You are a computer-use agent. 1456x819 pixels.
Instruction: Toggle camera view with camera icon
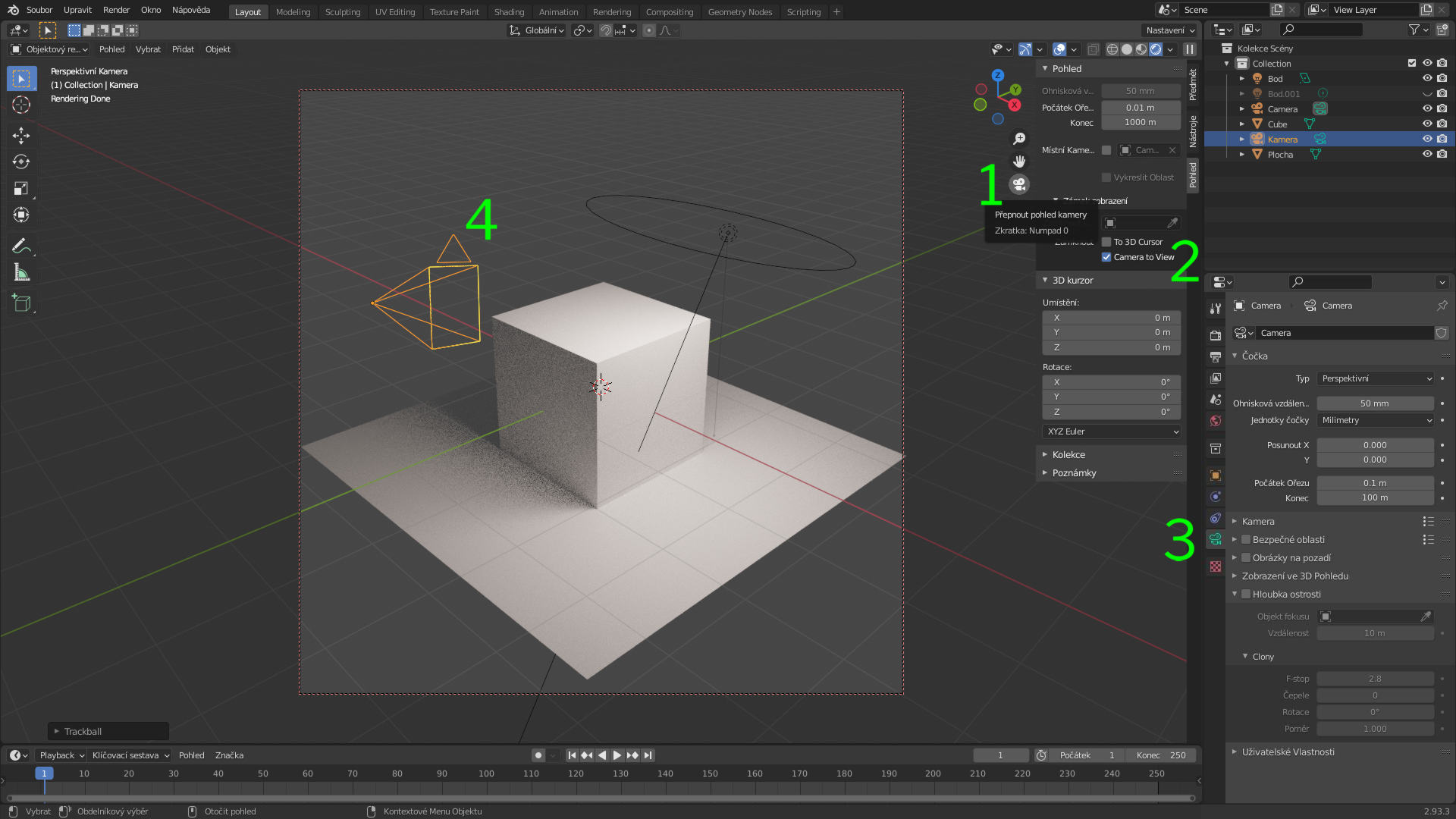click(x=1019, y=184)
